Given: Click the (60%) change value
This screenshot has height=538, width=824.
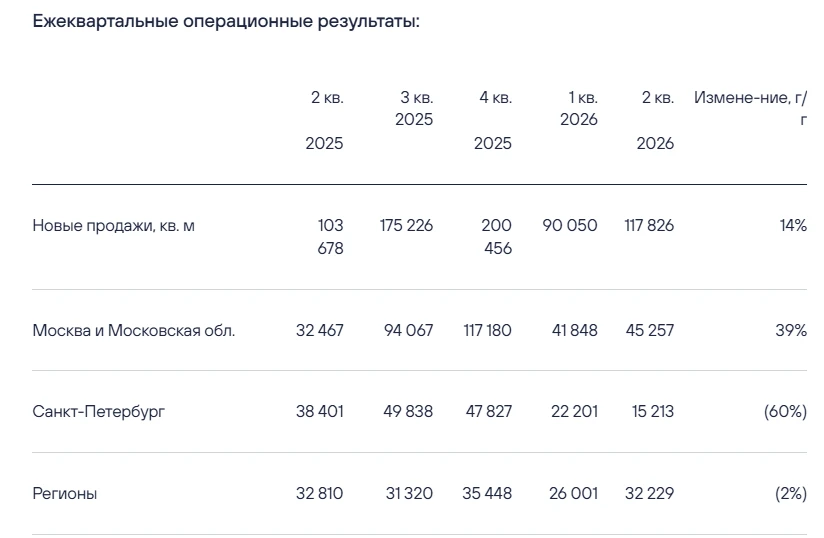Looking at the screenshot, I should 785,411.
